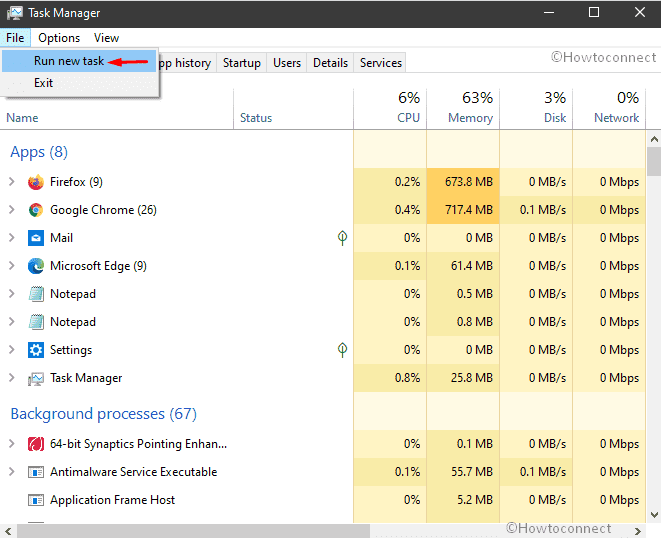
Task: Switch to the Startup tab
Action: pyautogui.click(x=242, y=63)
